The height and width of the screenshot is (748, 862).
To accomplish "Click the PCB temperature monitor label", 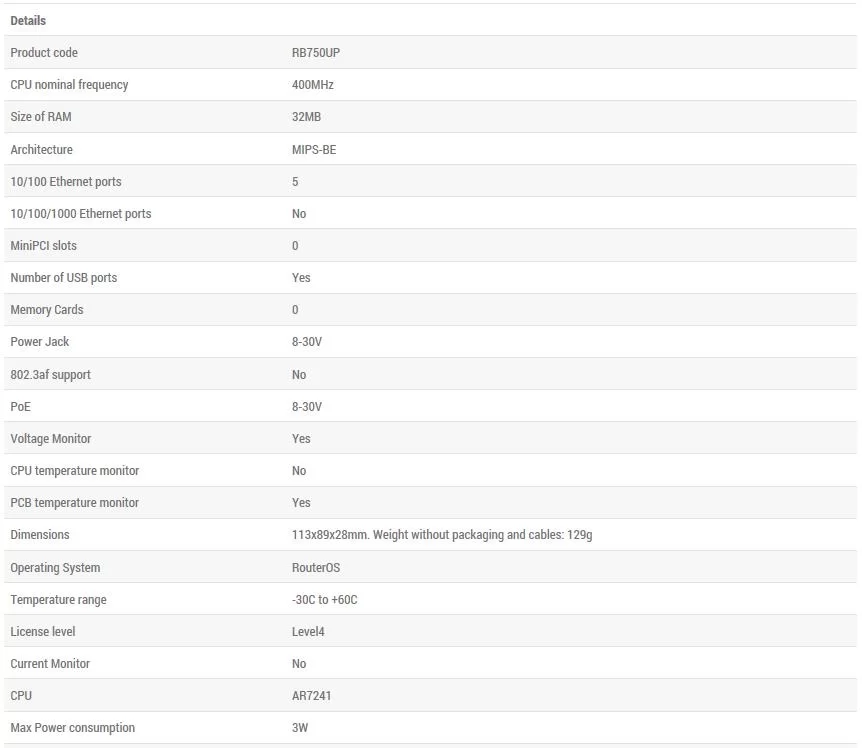I will pos(75,502).
